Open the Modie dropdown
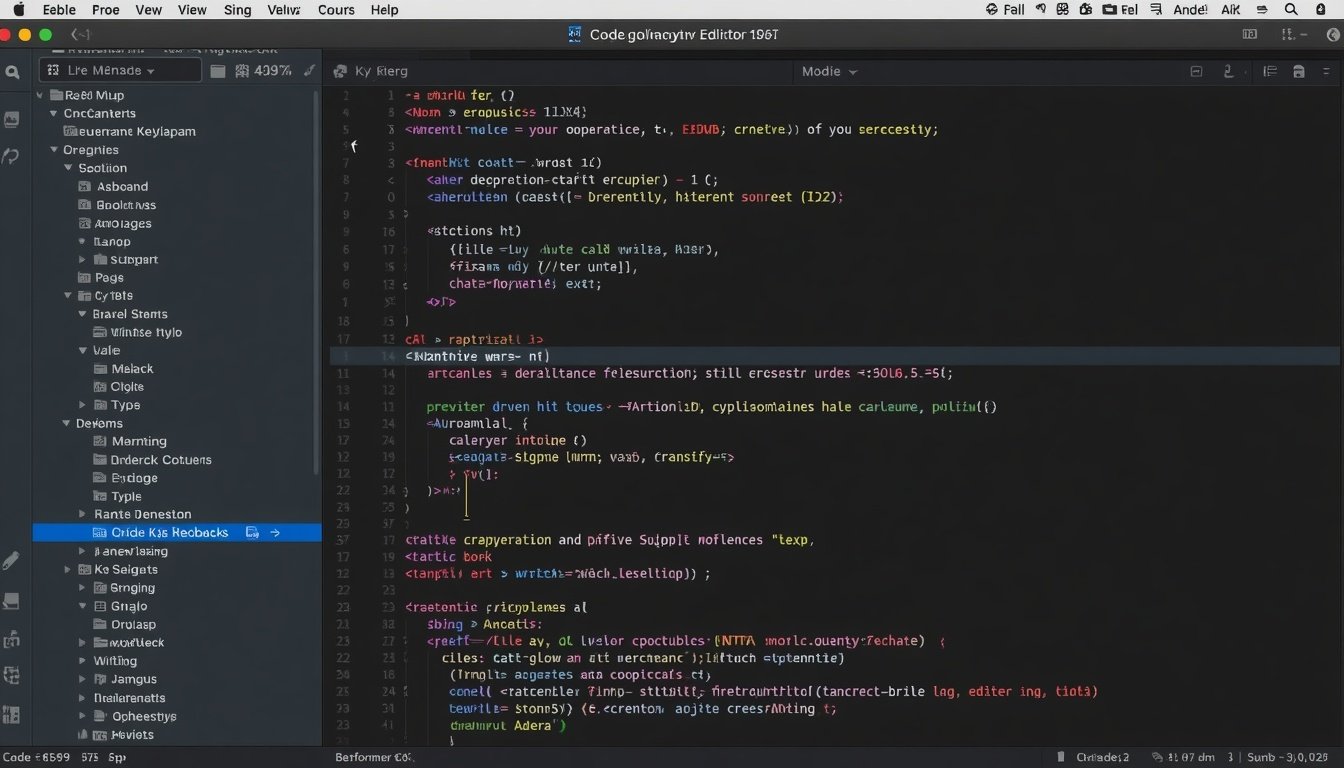1344x768 pixels. tap(830, 72)
